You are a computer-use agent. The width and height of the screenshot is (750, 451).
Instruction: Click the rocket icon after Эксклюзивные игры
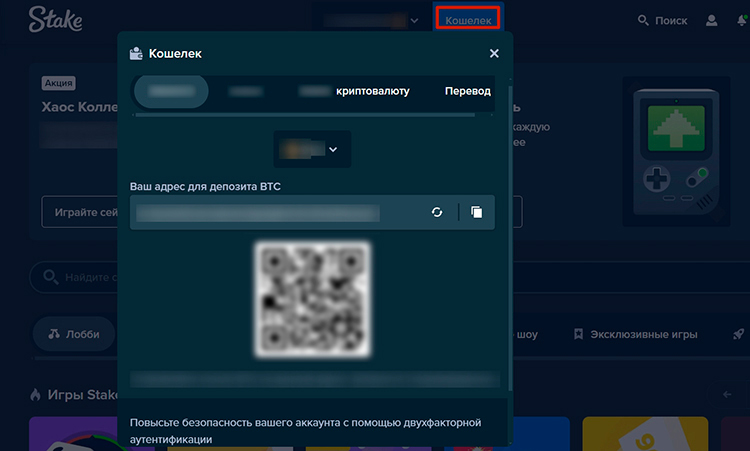click(739, 334)
